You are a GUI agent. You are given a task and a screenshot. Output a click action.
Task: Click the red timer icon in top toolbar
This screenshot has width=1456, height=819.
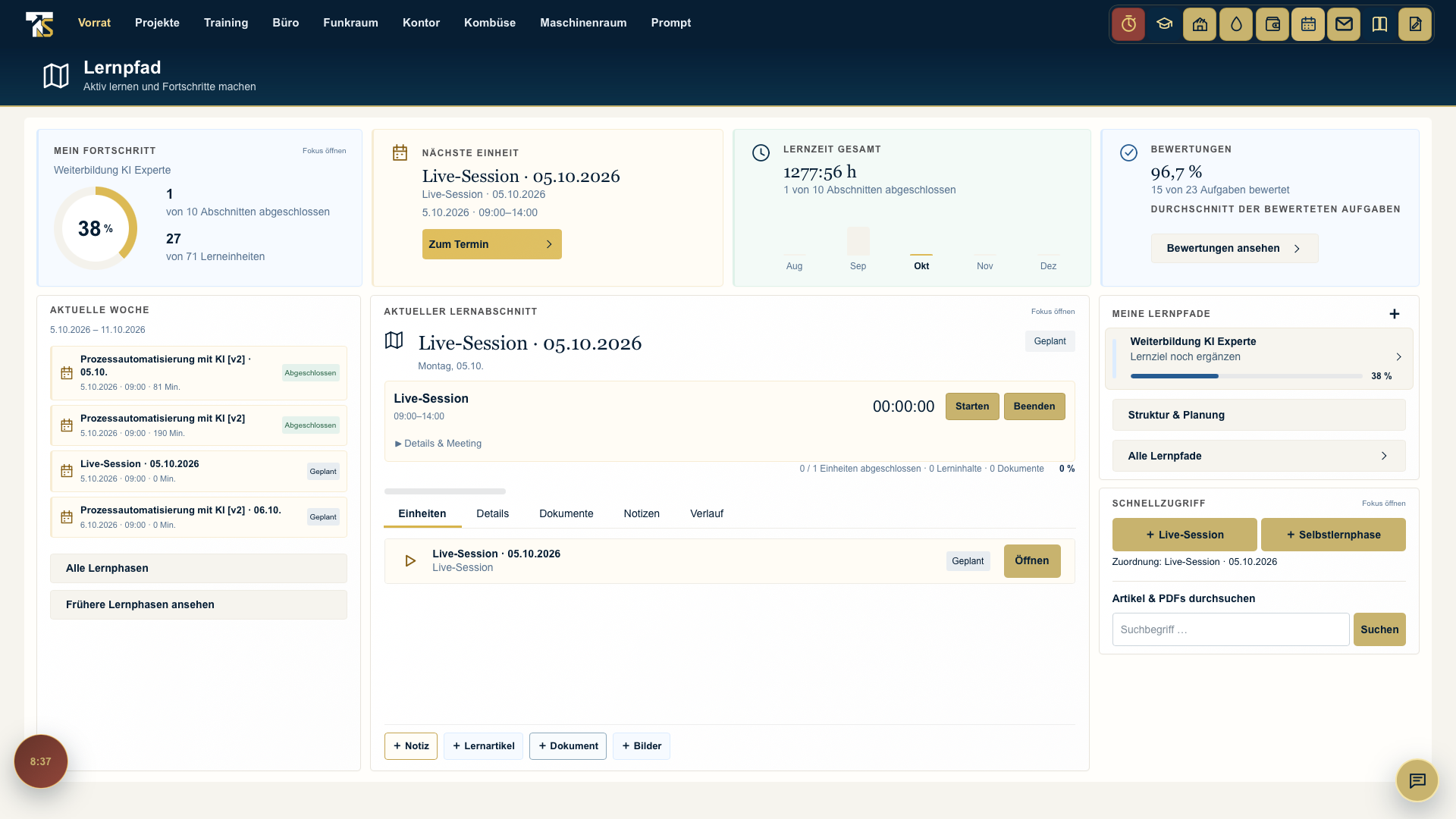point(1128,24)
